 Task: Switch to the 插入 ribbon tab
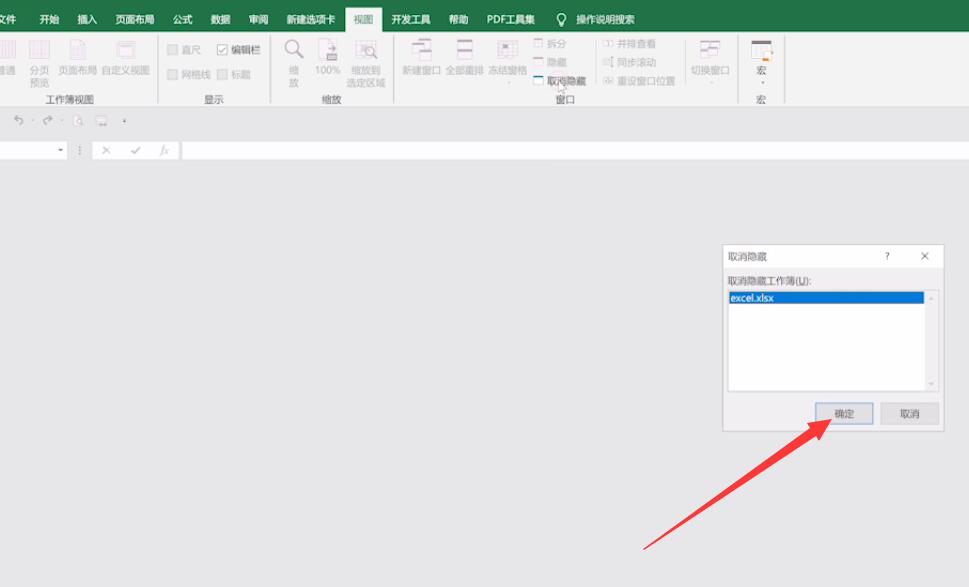click(x=87, y=20)
